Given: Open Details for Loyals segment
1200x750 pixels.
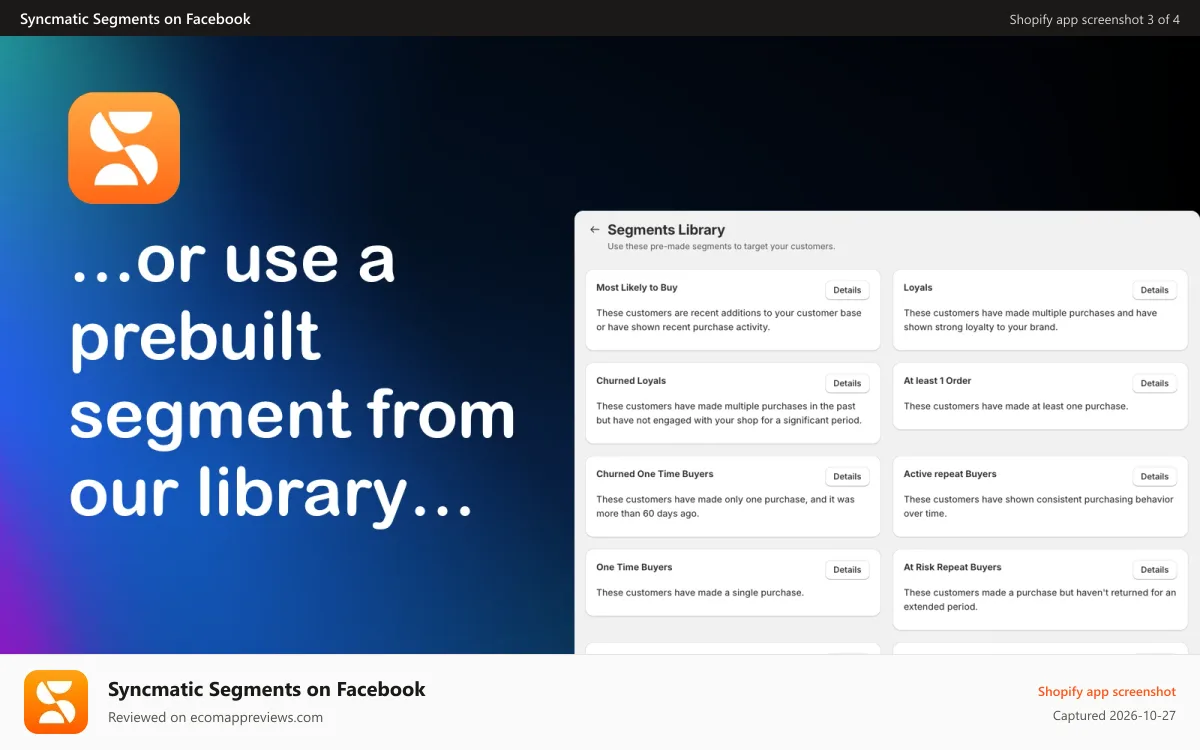Looking at the screenshot, I should click(x=1154, y=290).
